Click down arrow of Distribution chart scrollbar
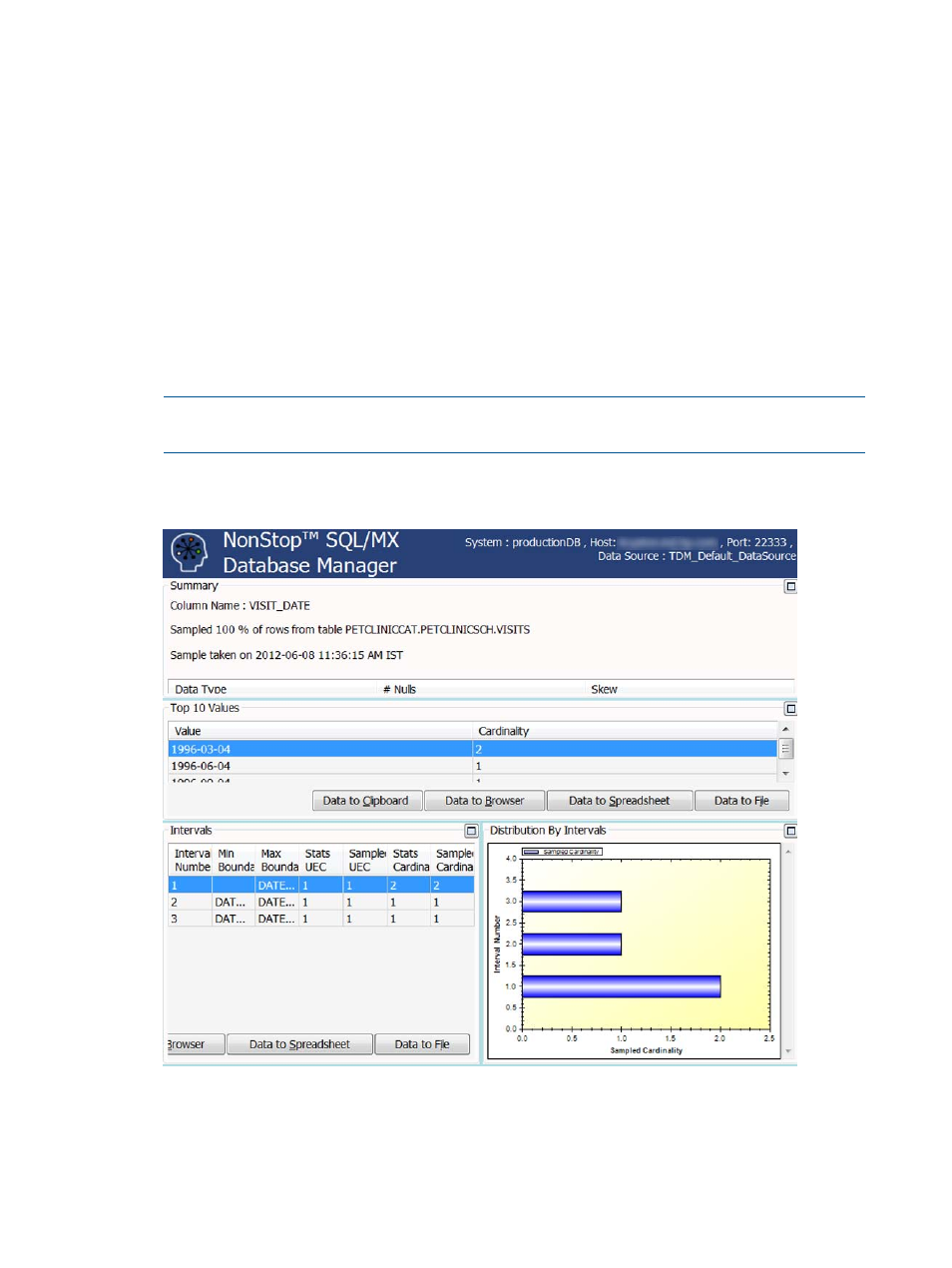This screenshot has height=1268, width=952. point(788,1051)
